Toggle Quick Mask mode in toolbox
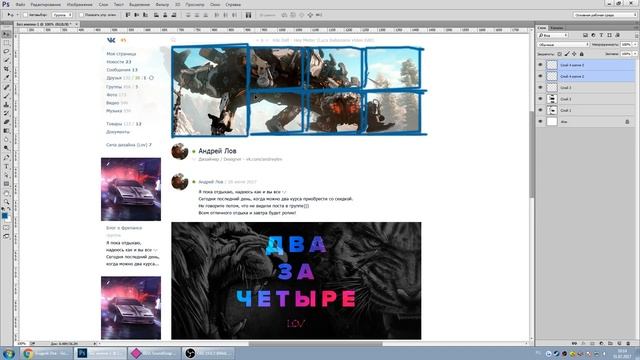The height and width of the screenshot is (360, 640). (x=6, y=228)
